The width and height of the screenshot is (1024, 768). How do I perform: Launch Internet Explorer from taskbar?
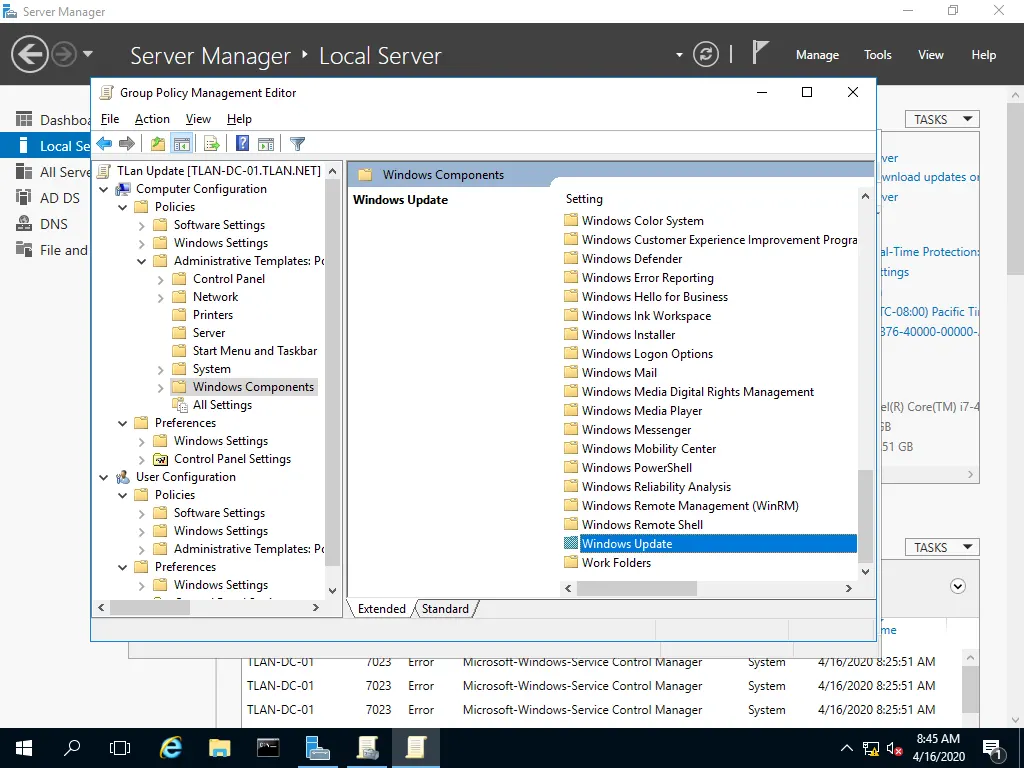point(170,748)
